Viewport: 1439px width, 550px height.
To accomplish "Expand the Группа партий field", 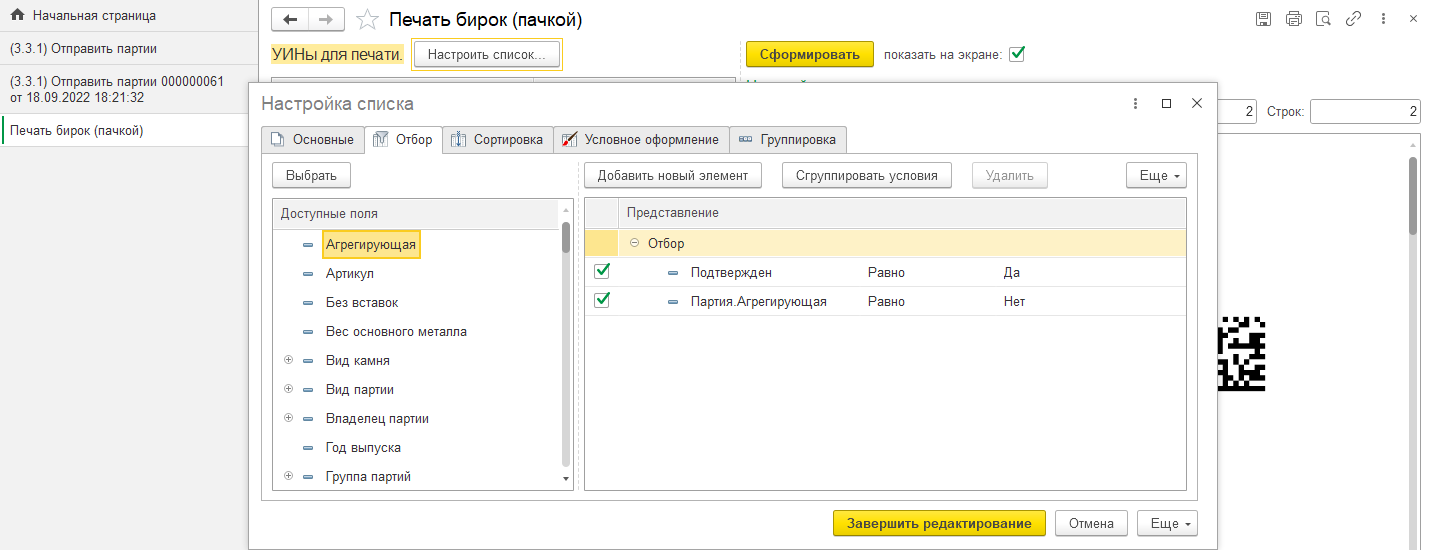I will point(288,476).
